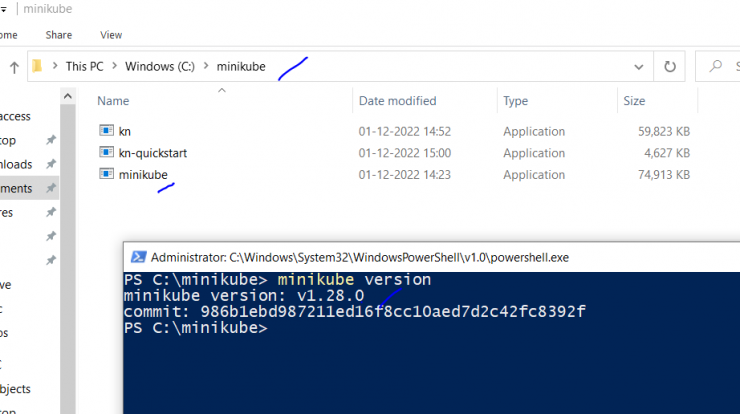Open the View ribbon tab
Image resolution: width=740 pixels, height=414 pixels.
(x=111, y=35)
